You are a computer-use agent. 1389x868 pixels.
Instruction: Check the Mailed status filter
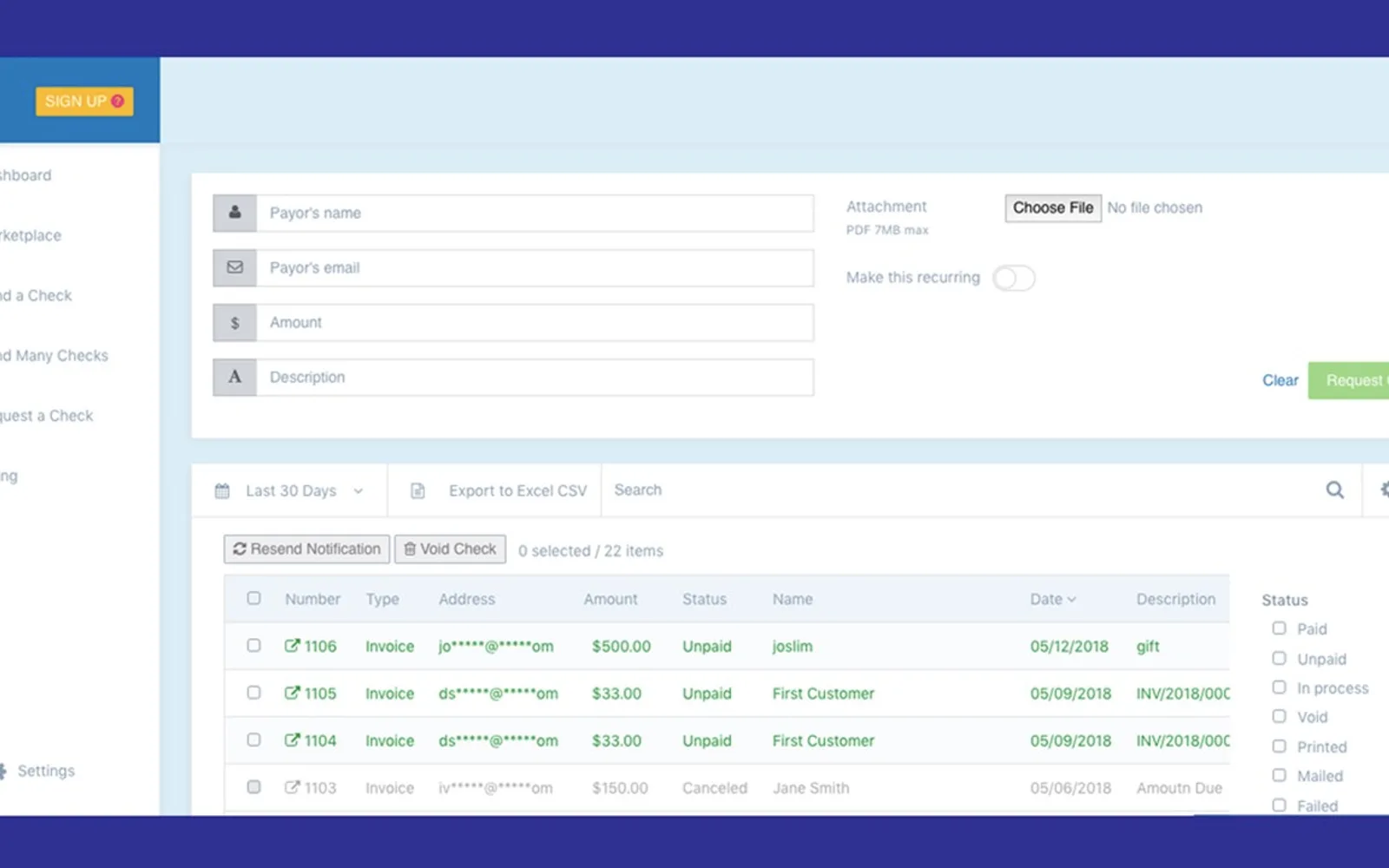point(1279,775)
